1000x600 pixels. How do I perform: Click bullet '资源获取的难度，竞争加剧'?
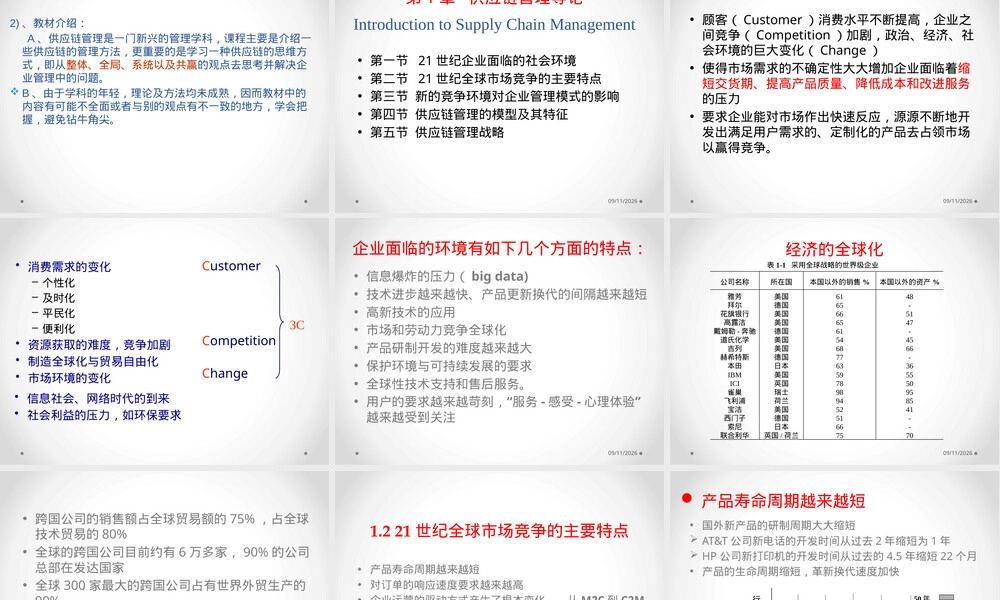tap(99, 344)
